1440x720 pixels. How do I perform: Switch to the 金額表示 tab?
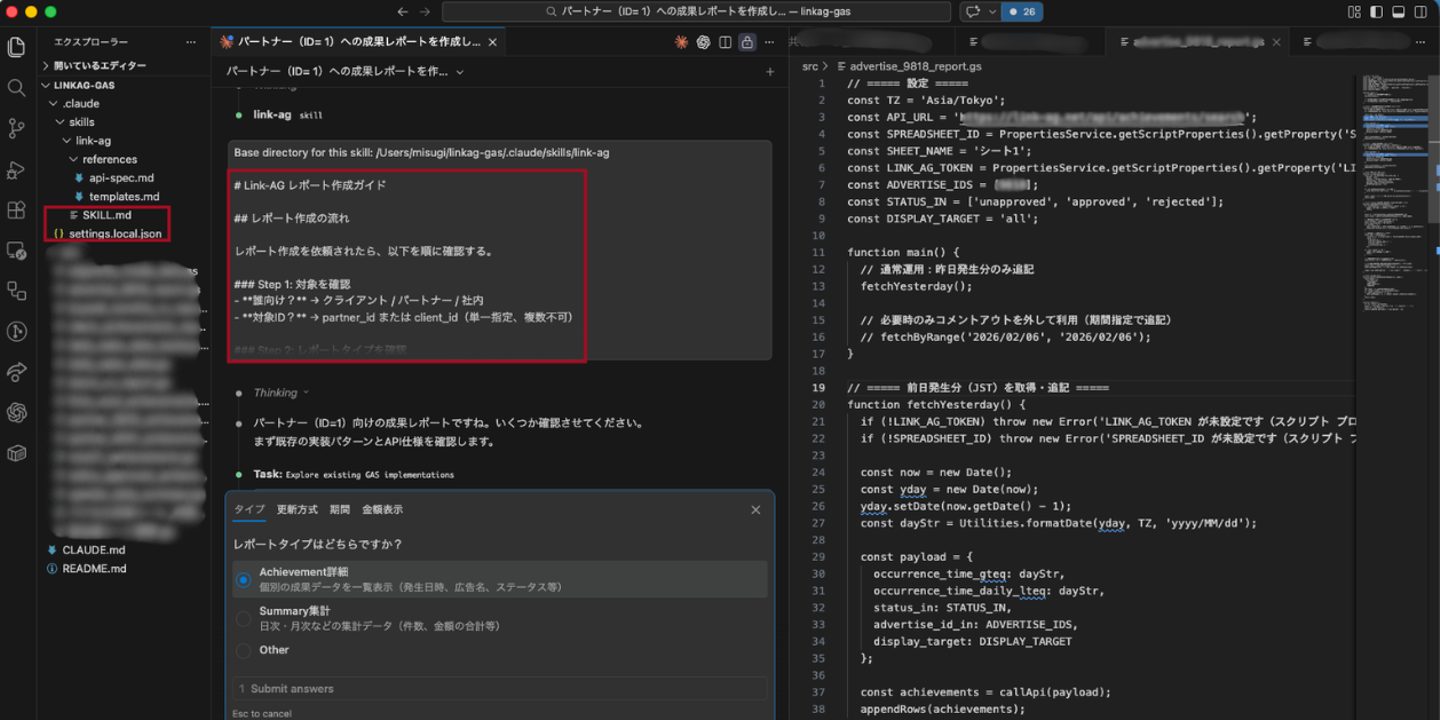(x=382, y=510)
